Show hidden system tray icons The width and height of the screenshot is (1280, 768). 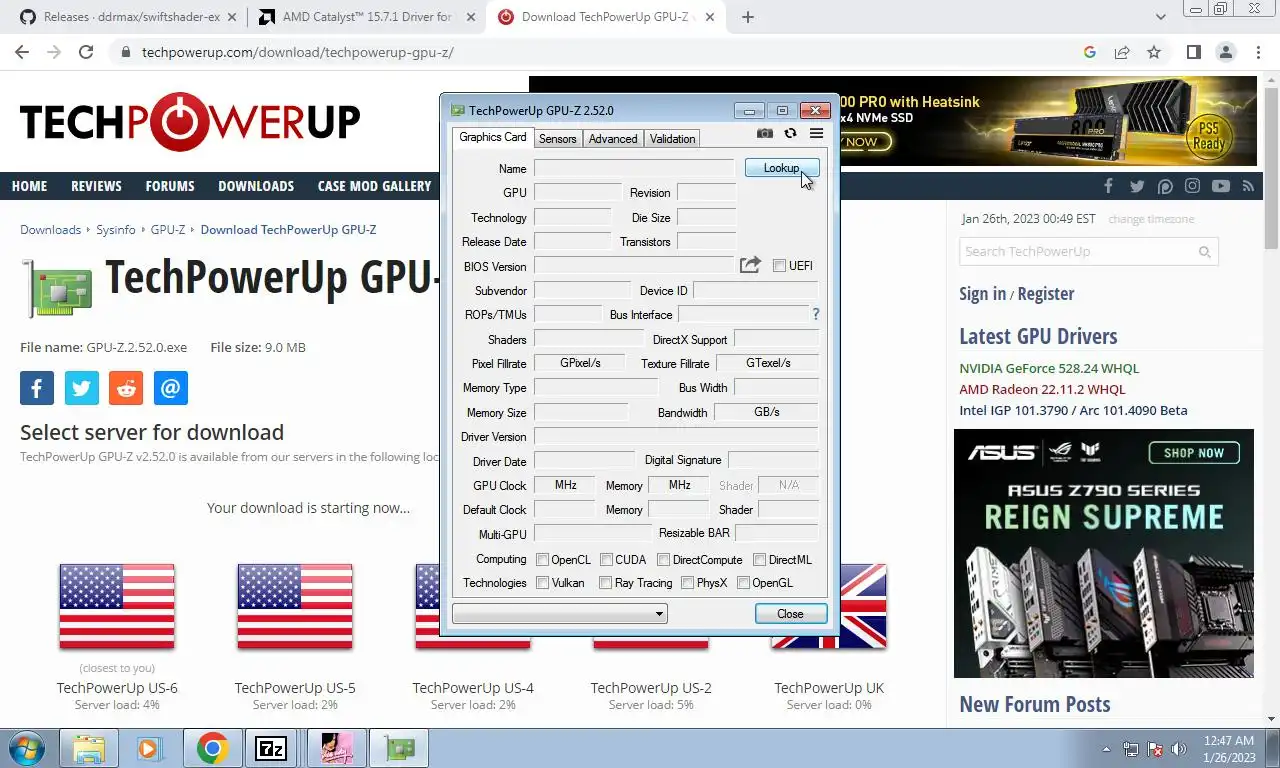1106,748
